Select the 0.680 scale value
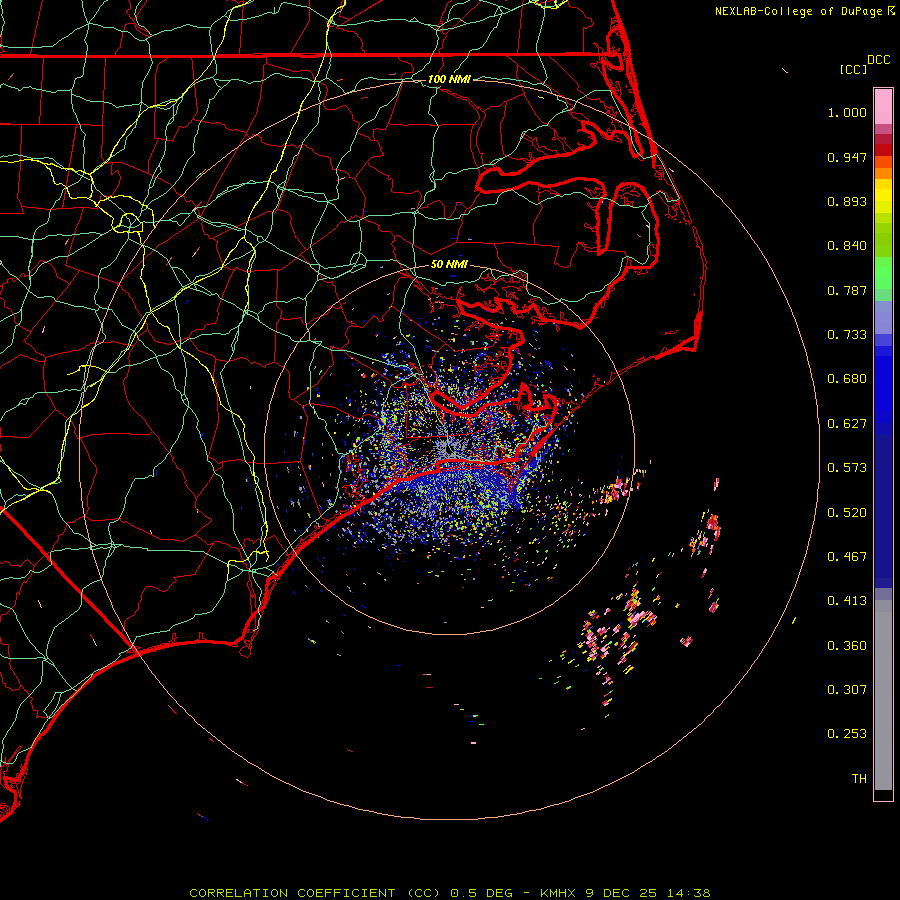The width and height of the screenshot is (900, 900). [847, 379]
